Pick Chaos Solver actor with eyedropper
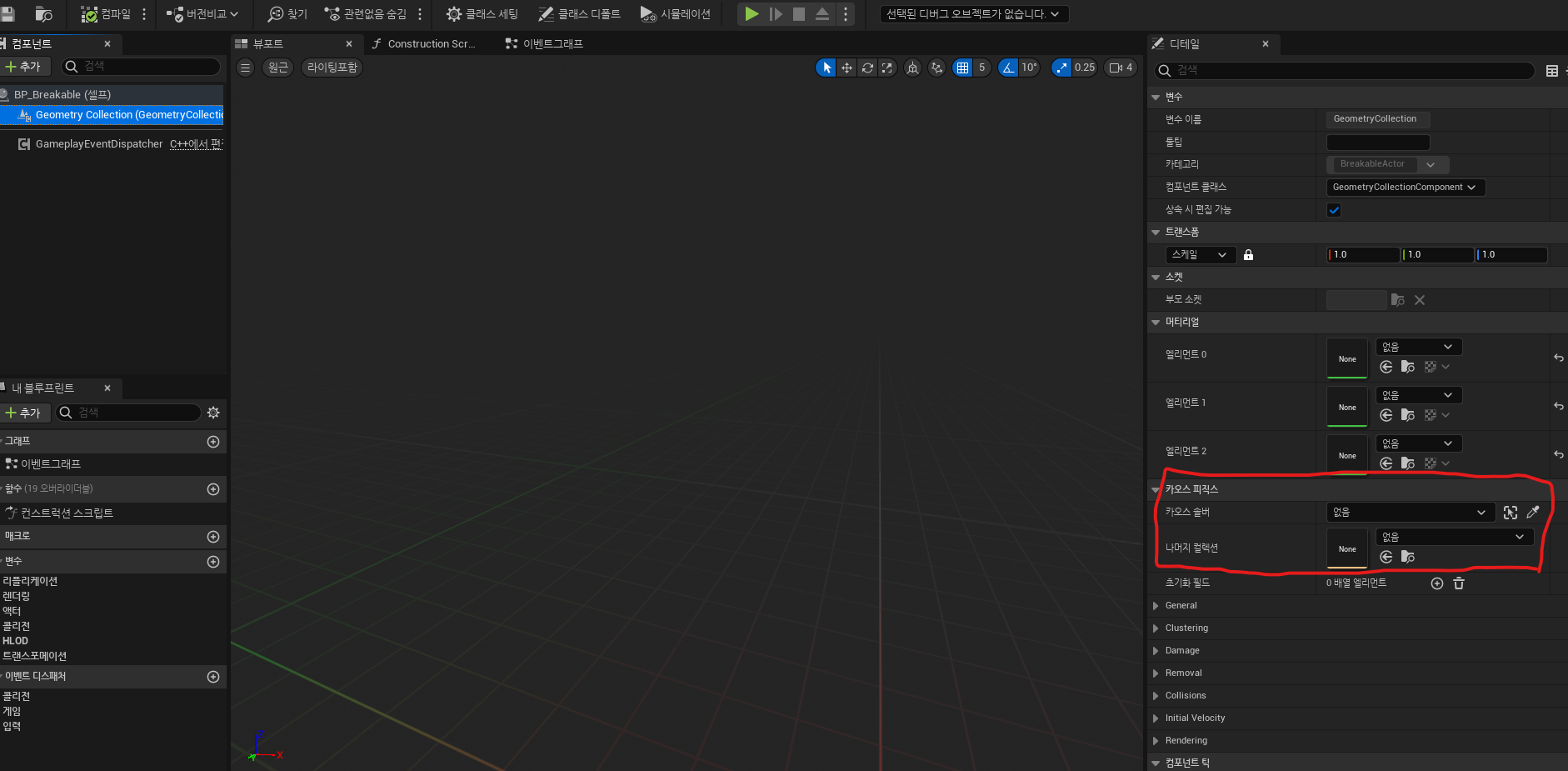This screenshot has width=1568, height=771. coord(1532,513)
